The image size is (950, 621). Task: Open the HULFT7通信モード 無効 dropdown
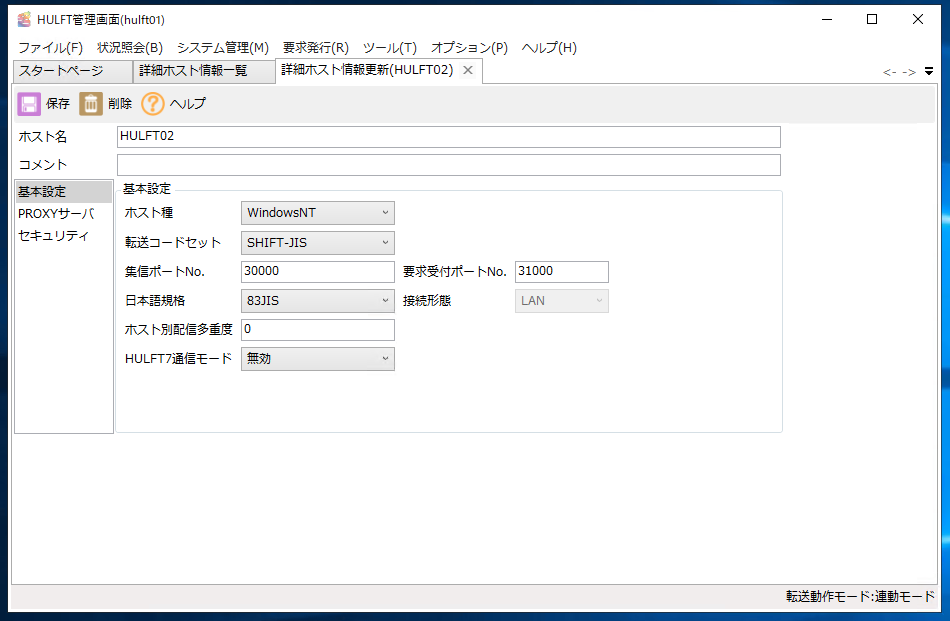tap(317, 359)
